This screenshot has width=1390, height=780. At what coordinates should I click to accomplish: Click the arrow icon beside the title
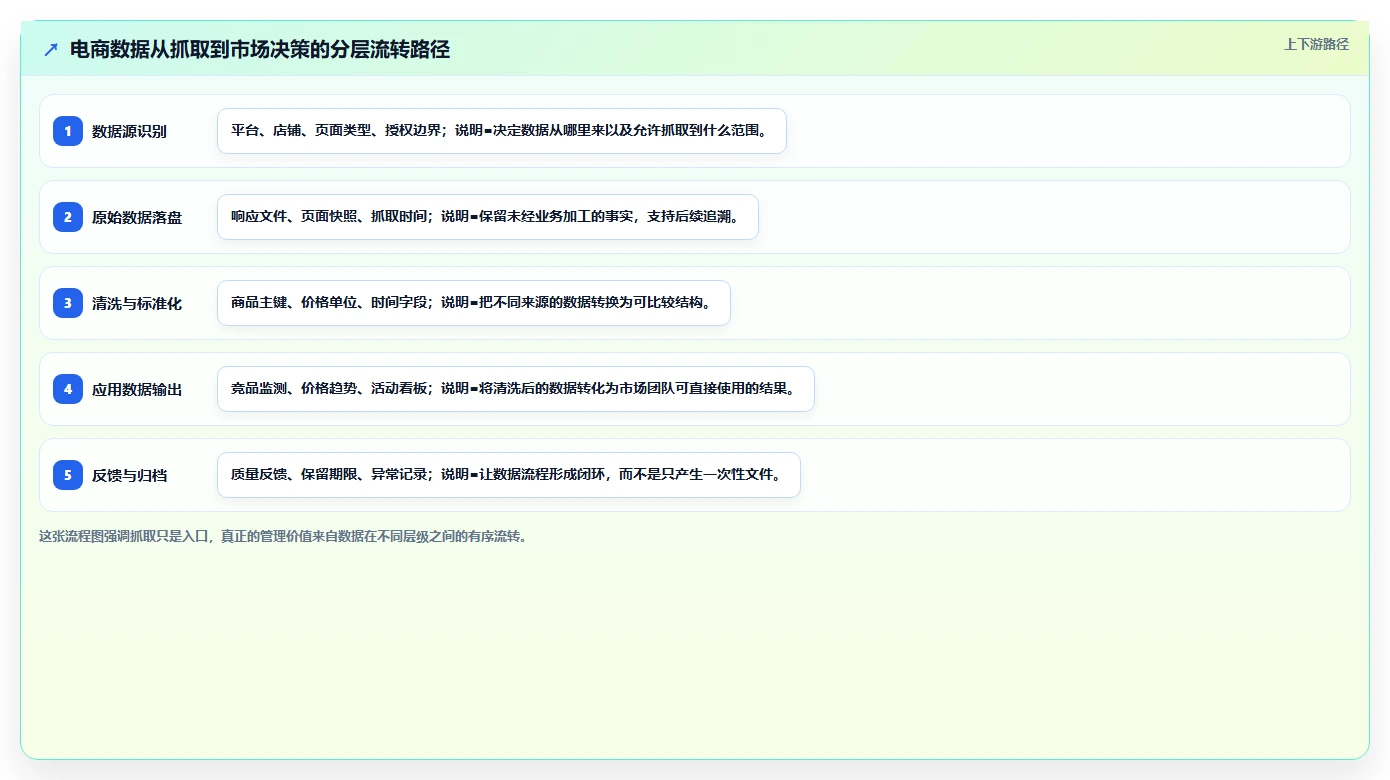(x=51, y=50)
